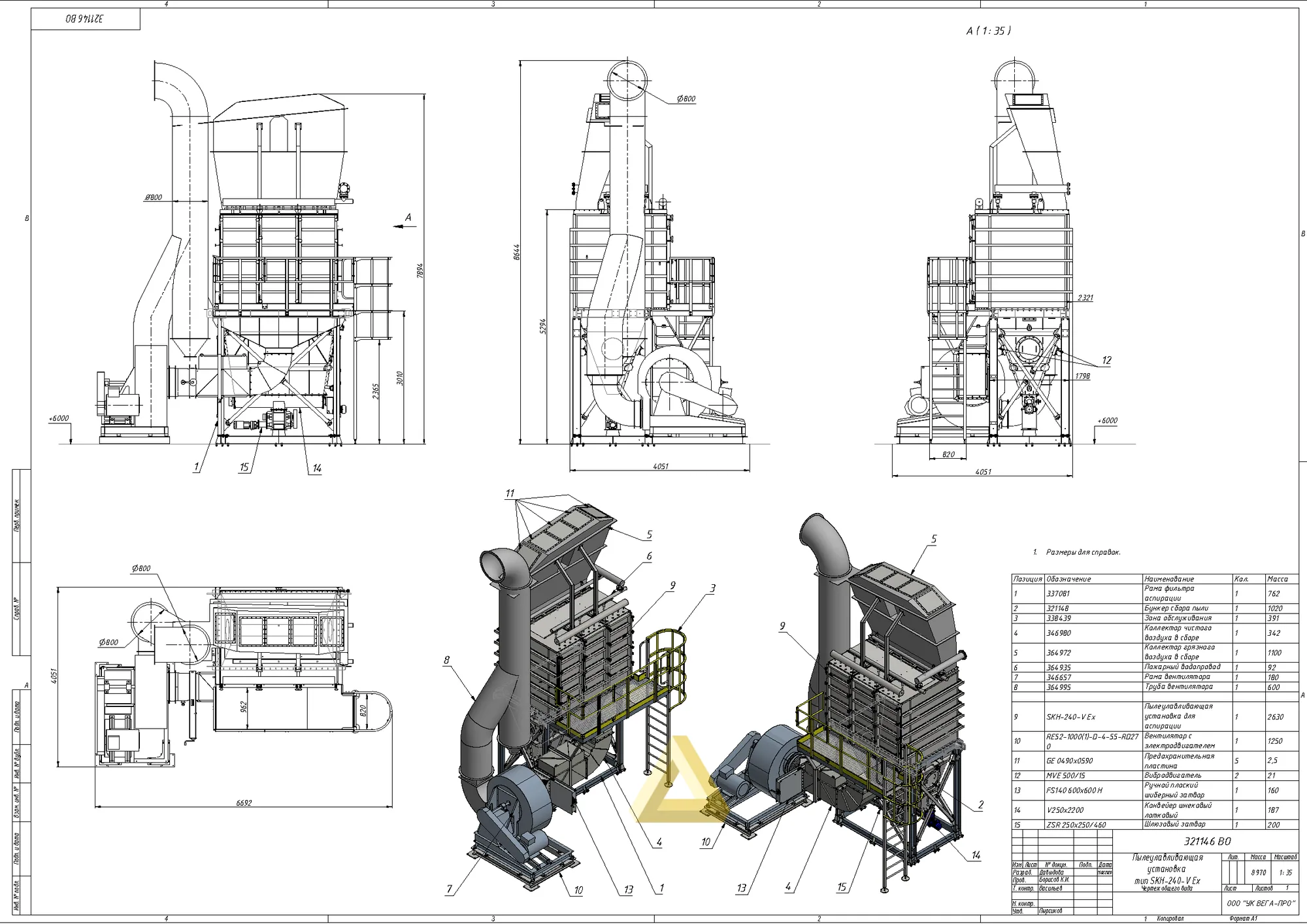Click the 2321 dimension in view A
The image size is (1307, 924).
click(x=1085, y=298)
